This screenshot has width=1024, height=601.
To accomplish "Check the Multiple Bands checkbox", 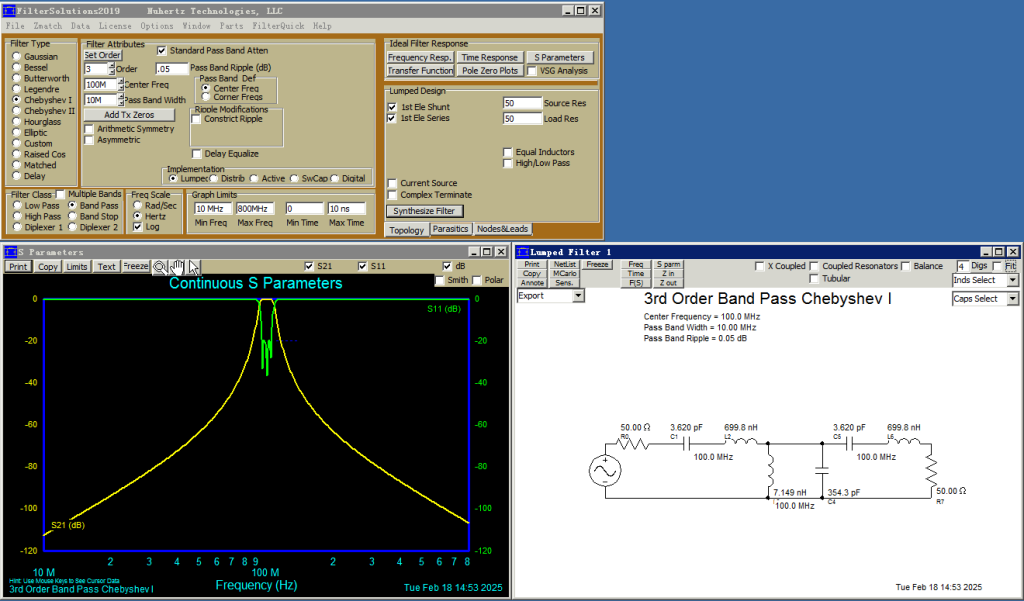I will (60, 195).
